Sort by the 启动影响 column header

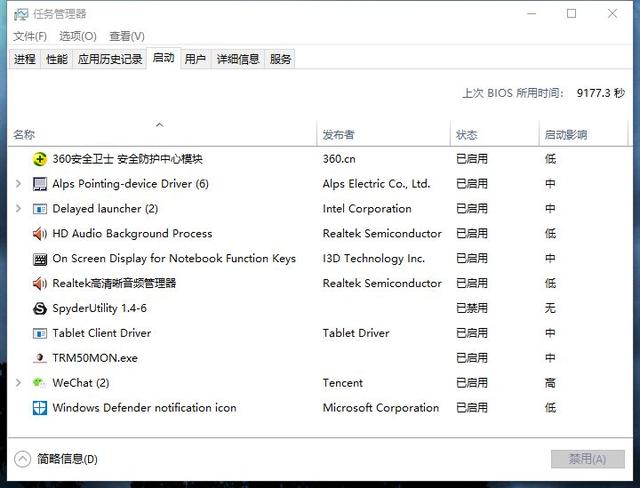pos(583,134)
